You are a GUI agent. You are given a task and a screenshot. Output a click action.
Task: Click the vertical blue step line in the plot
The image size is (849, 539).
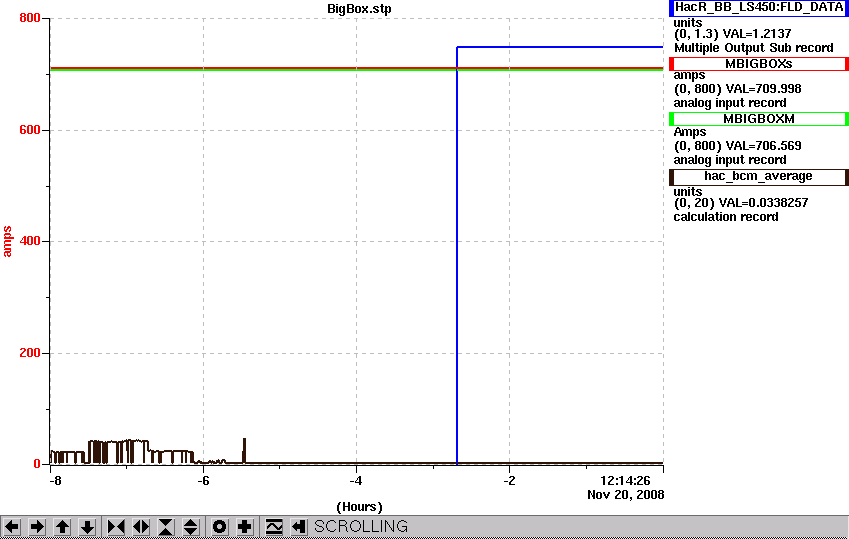click(457, 255)
